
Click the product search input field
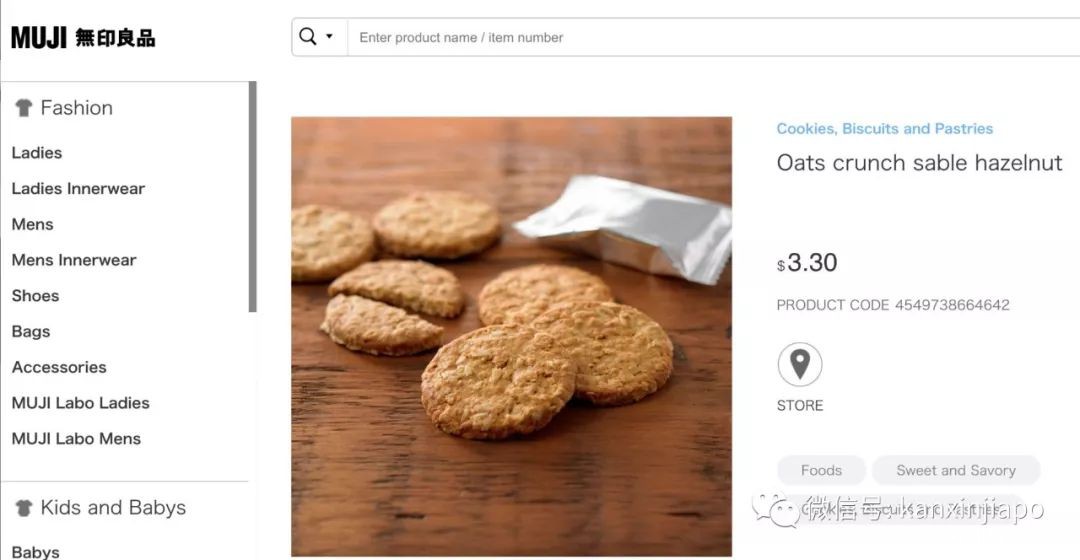[700, 37]
